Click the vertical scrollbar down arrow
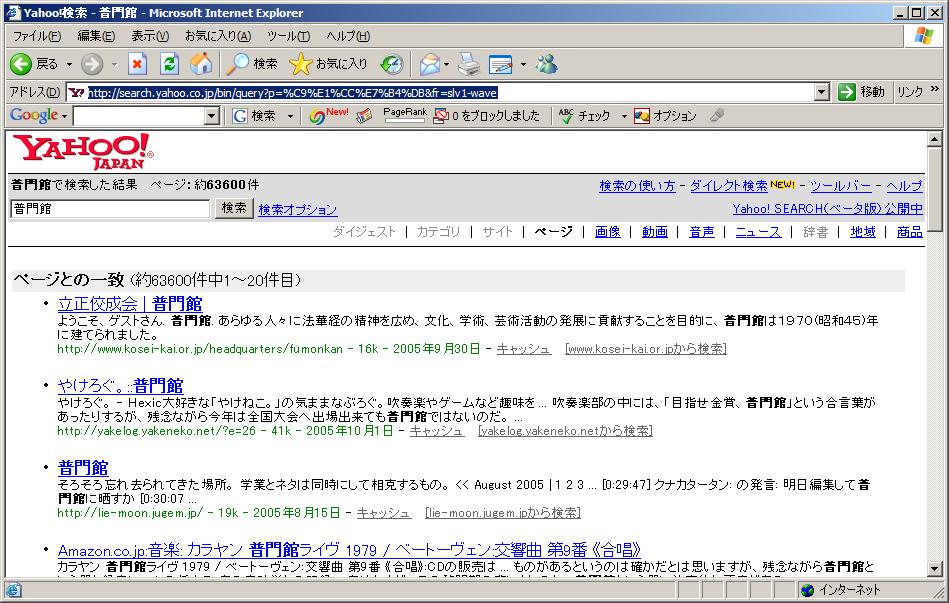949x603 pixels. pos(935,569)
